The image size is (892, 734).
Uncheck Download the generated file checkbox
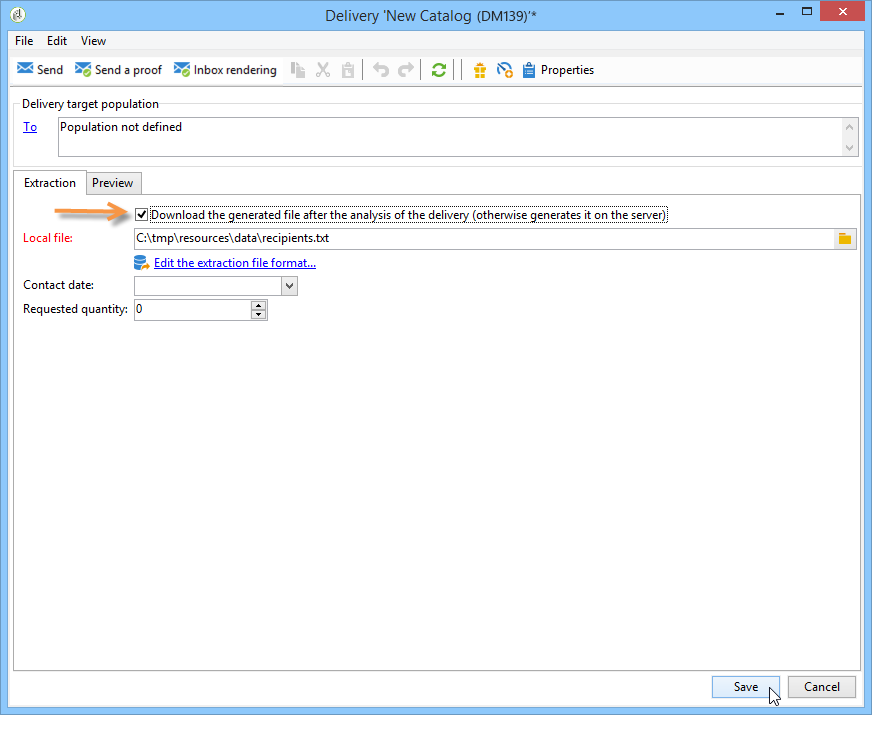tap(141, 215)
